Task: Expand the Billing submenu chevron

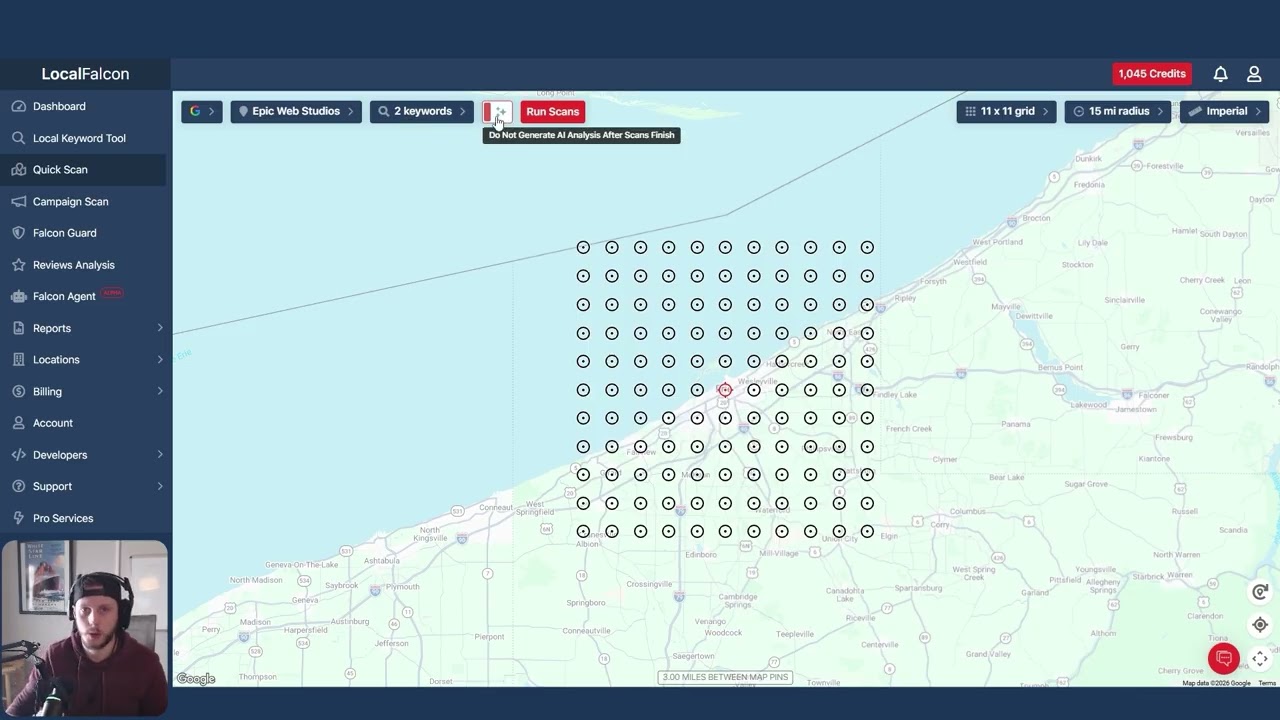Action: [x=160, y=391]
